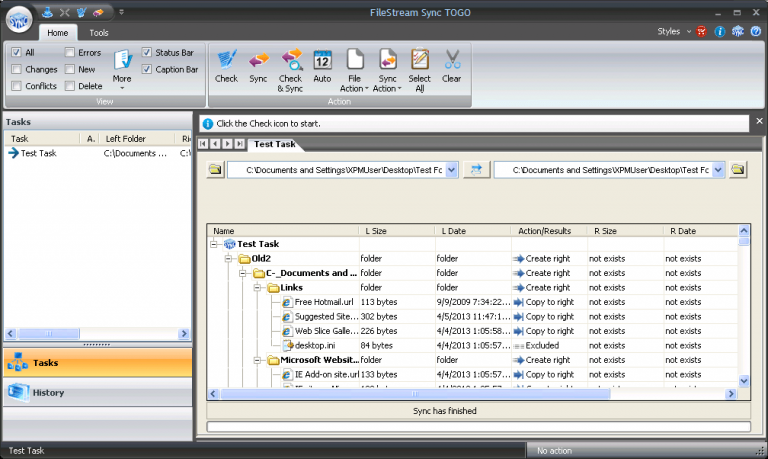This screenshot has height=459, width=768.
Task: Enable the Delete checkbox
Action: 70,86
